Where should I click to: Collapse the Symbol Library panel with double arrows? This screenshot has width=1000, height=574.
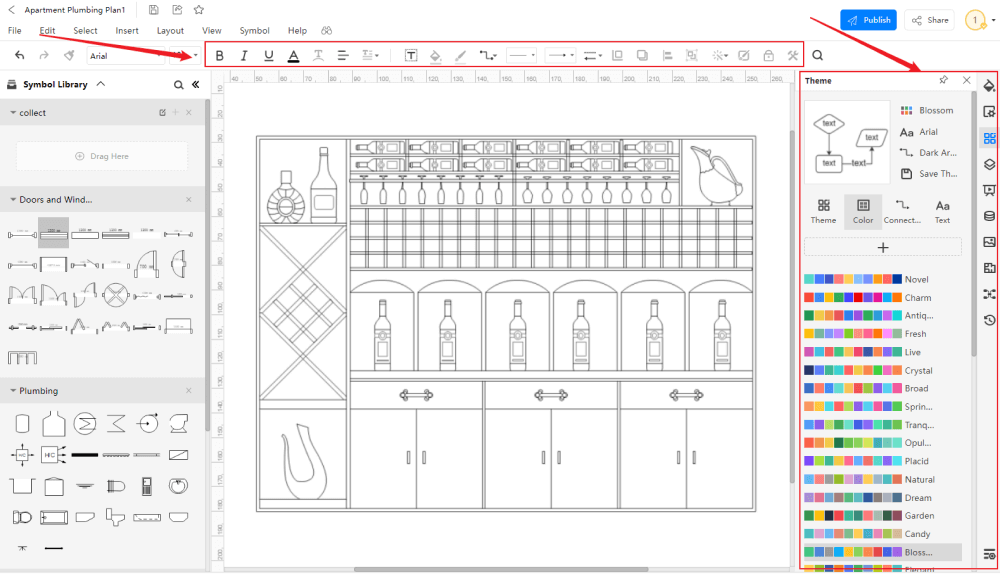(195, 85)
